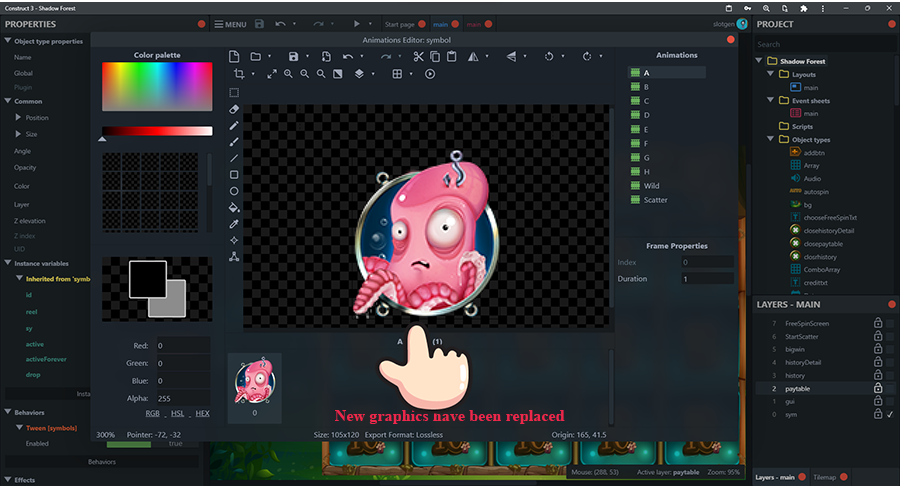Screen dimensions: 900x488
Task: Select the Eraser tool
Action: point(234,109)
